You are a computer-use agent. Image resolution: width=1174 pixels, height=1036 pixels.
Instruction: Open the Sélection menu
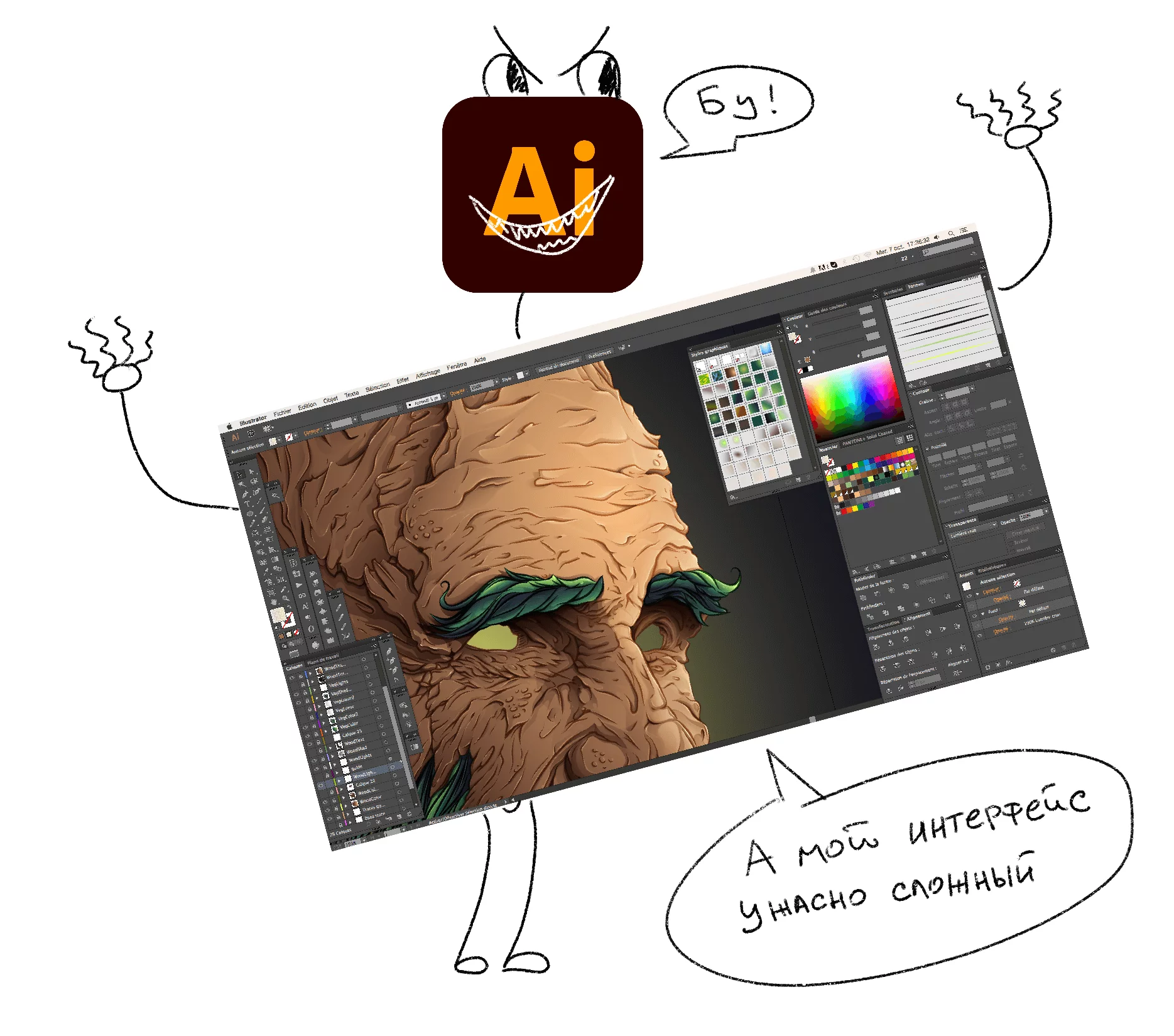pos(378,386)
